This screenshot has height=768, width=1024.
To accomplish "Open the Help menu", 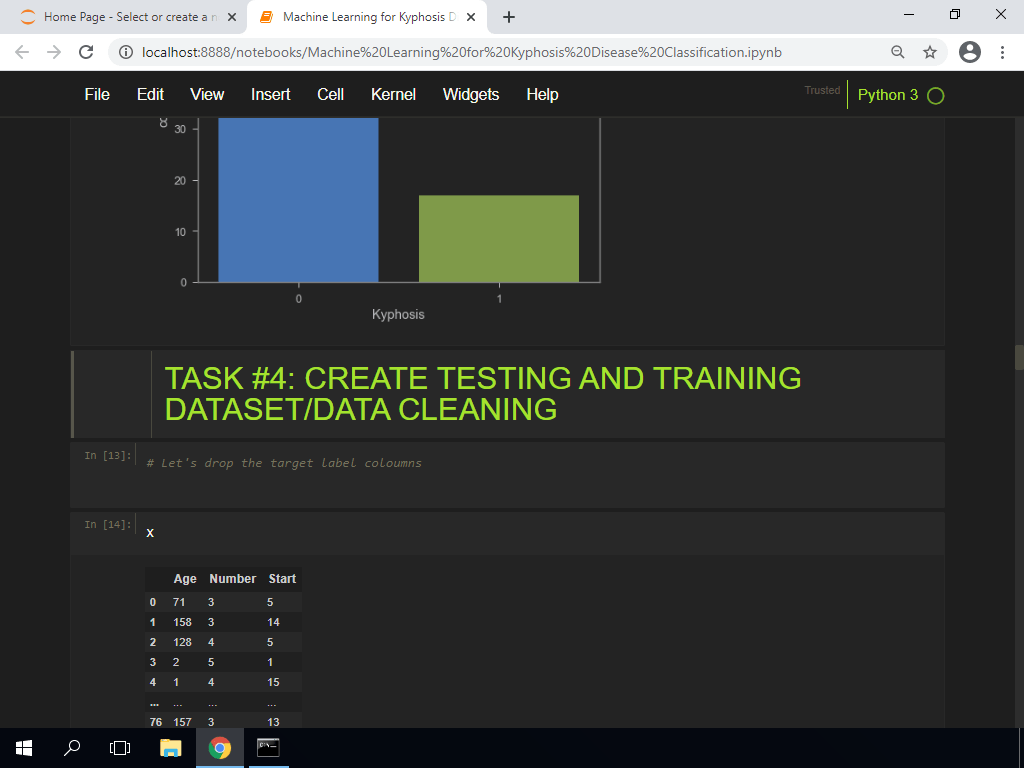I will point(542,95).
